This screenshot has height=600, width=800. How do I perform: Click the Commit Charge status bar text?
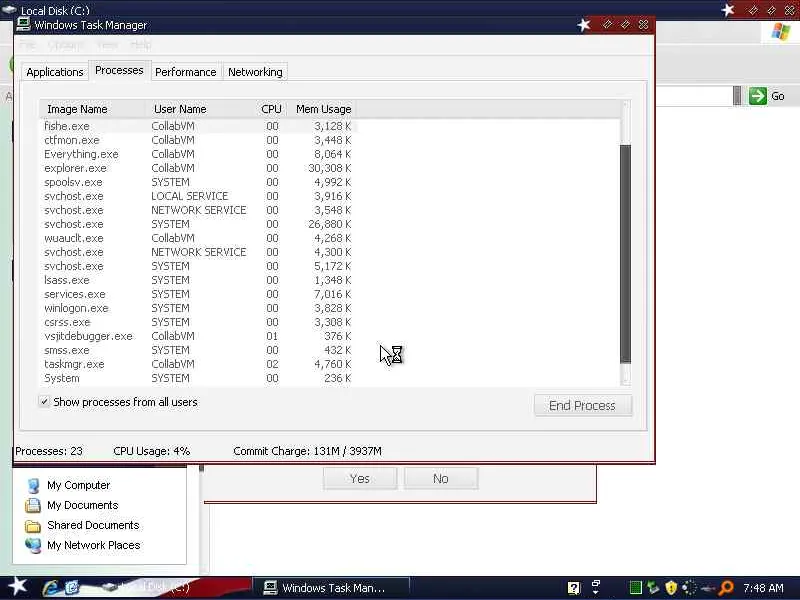click(307, 451)
